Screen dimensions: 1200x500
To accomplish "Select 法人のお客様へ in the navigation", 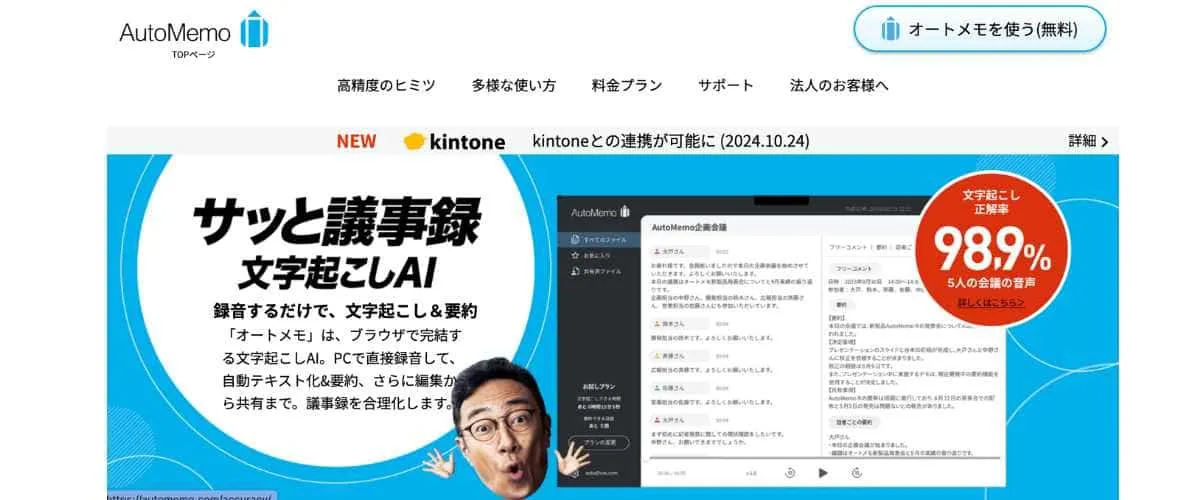I will click(839, 85).
